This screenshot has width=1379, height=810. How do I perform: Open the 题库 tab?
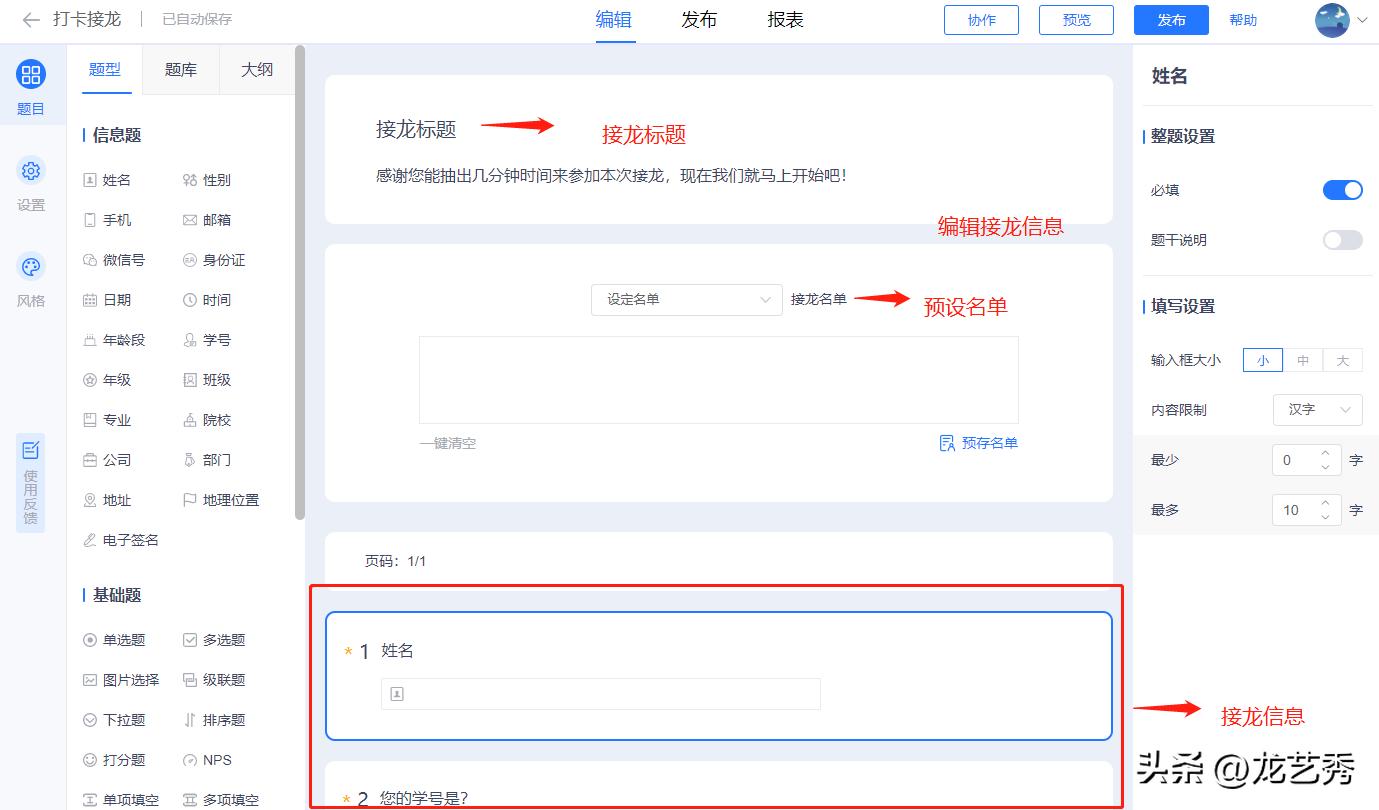tap(180, 70)
